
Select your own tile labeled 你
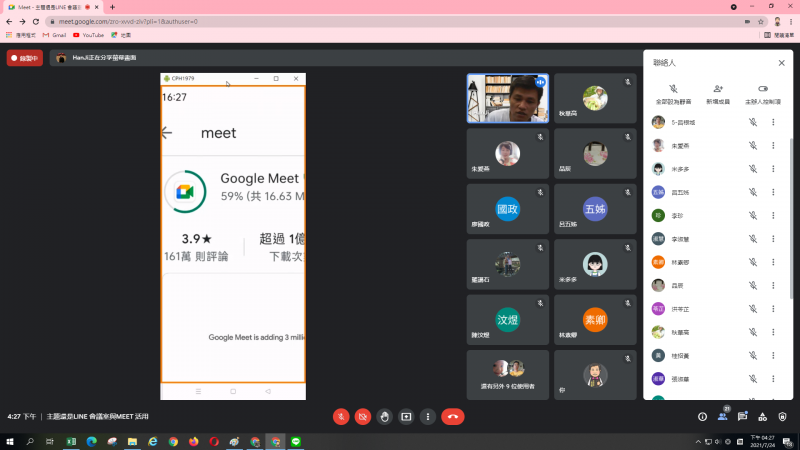[x=595, y=375]
